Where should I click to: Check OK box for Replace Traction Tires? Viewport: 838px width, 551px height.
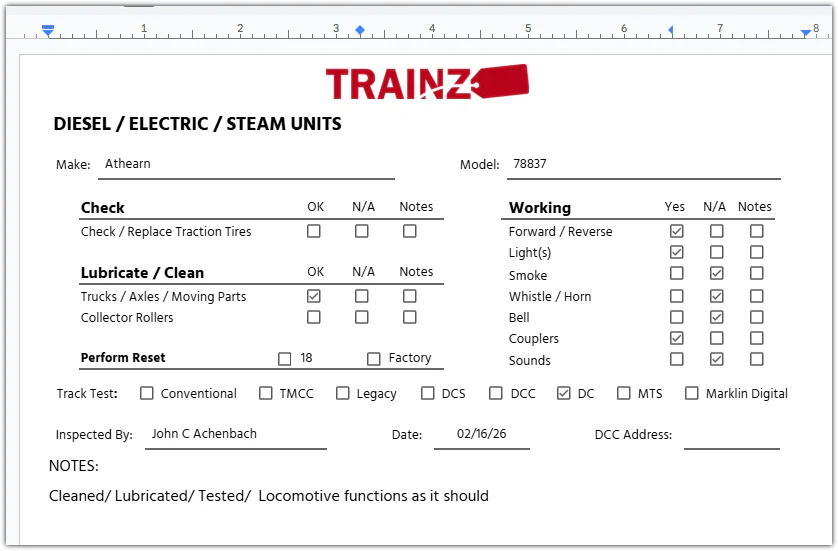coord(314,231)
